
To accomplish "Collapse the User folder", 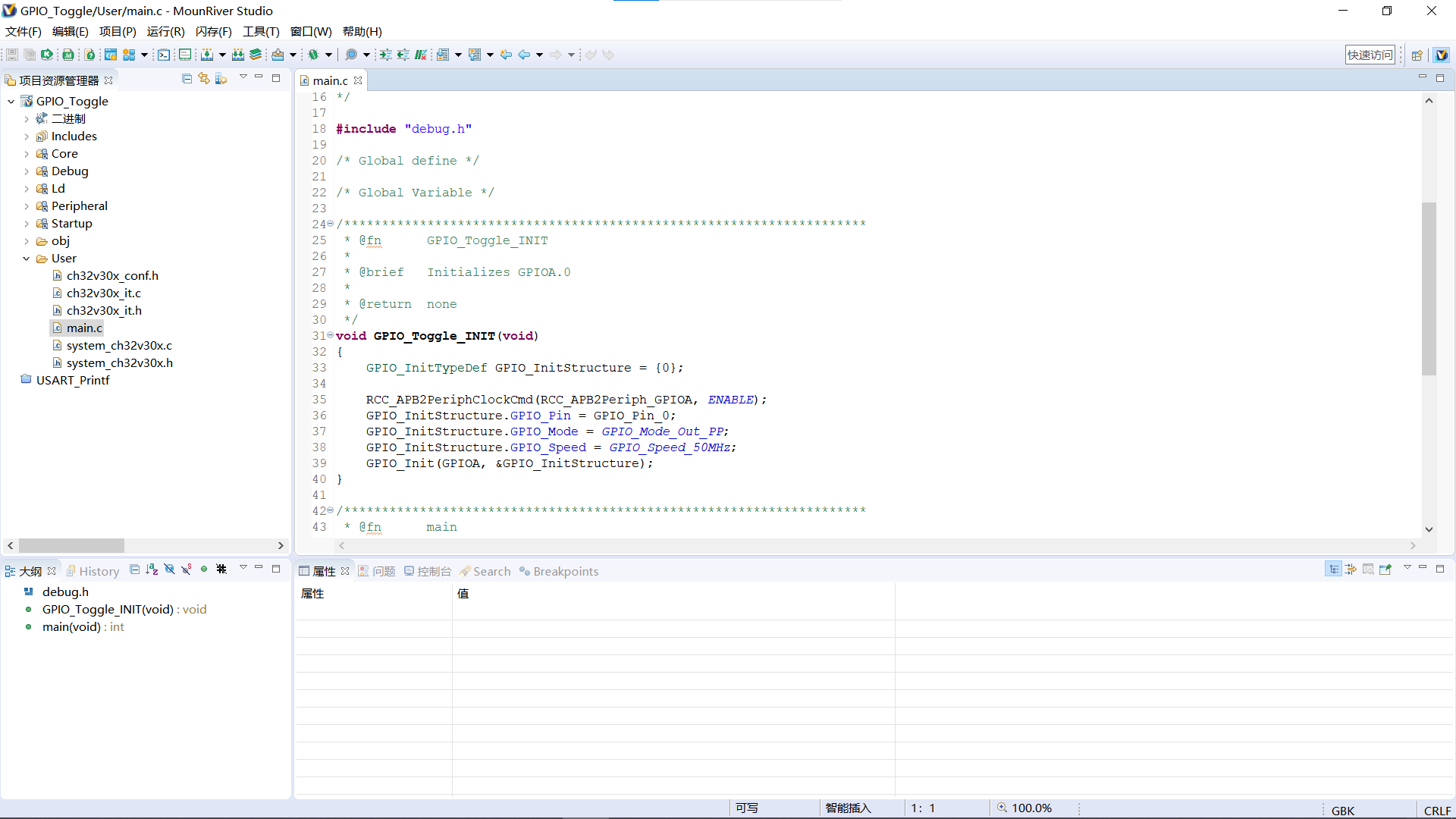I will (x=27, y=259).
